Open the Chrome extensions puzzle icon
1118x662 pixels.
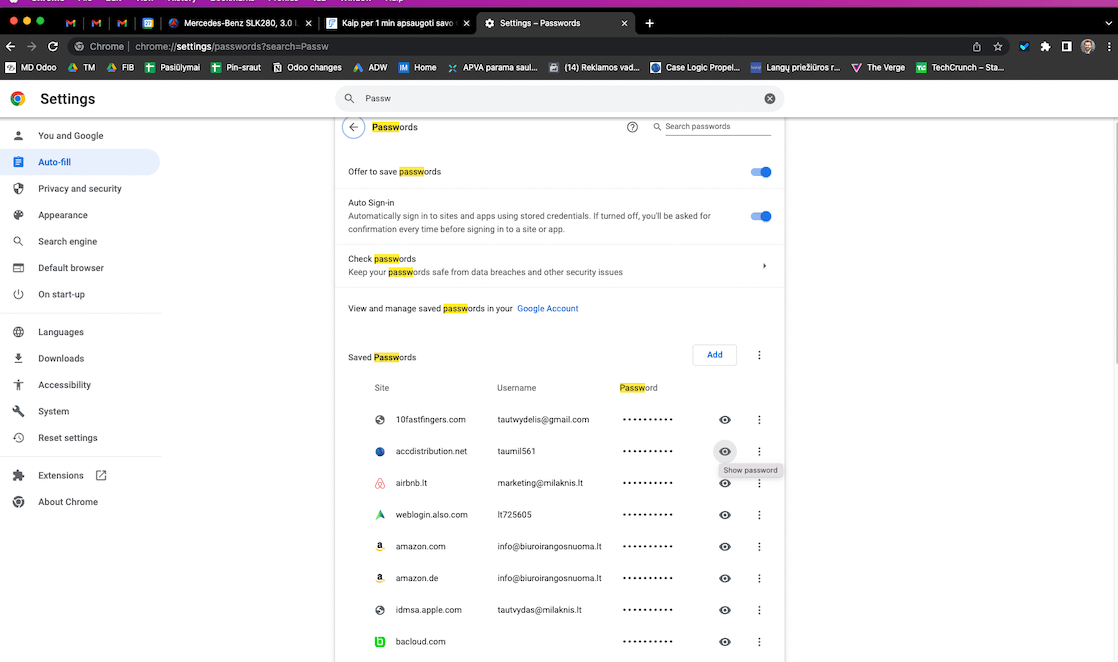1045,46
